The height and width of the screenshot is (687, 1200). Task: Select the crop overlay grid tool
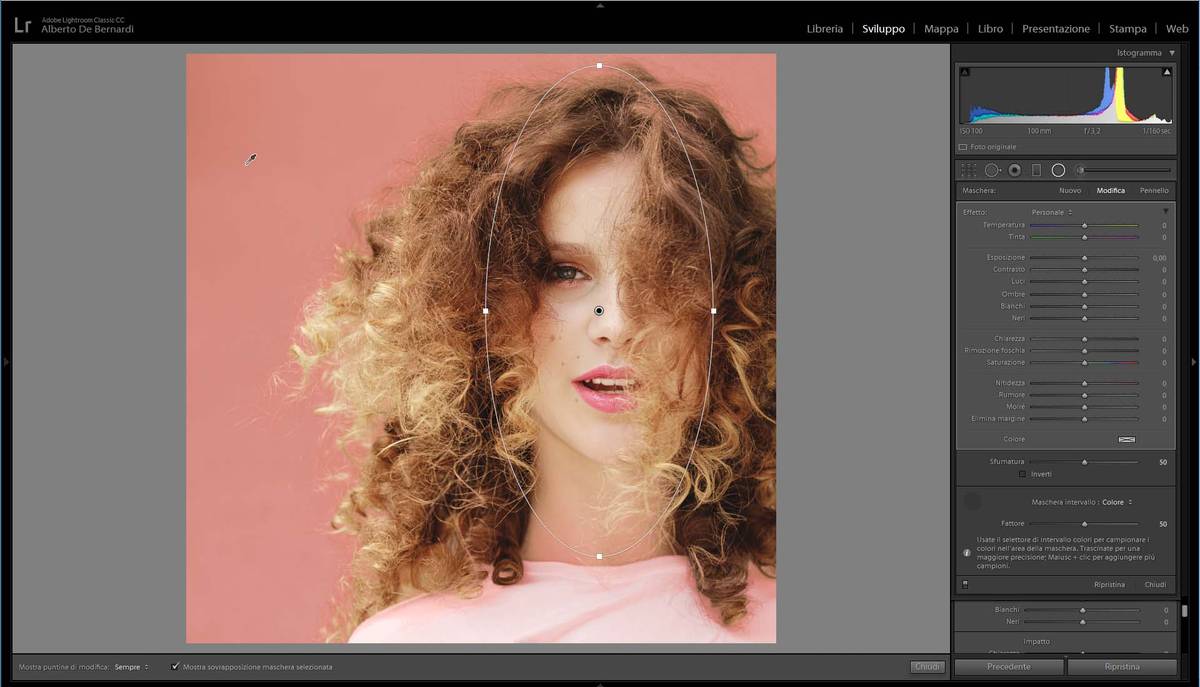point(968,171)
